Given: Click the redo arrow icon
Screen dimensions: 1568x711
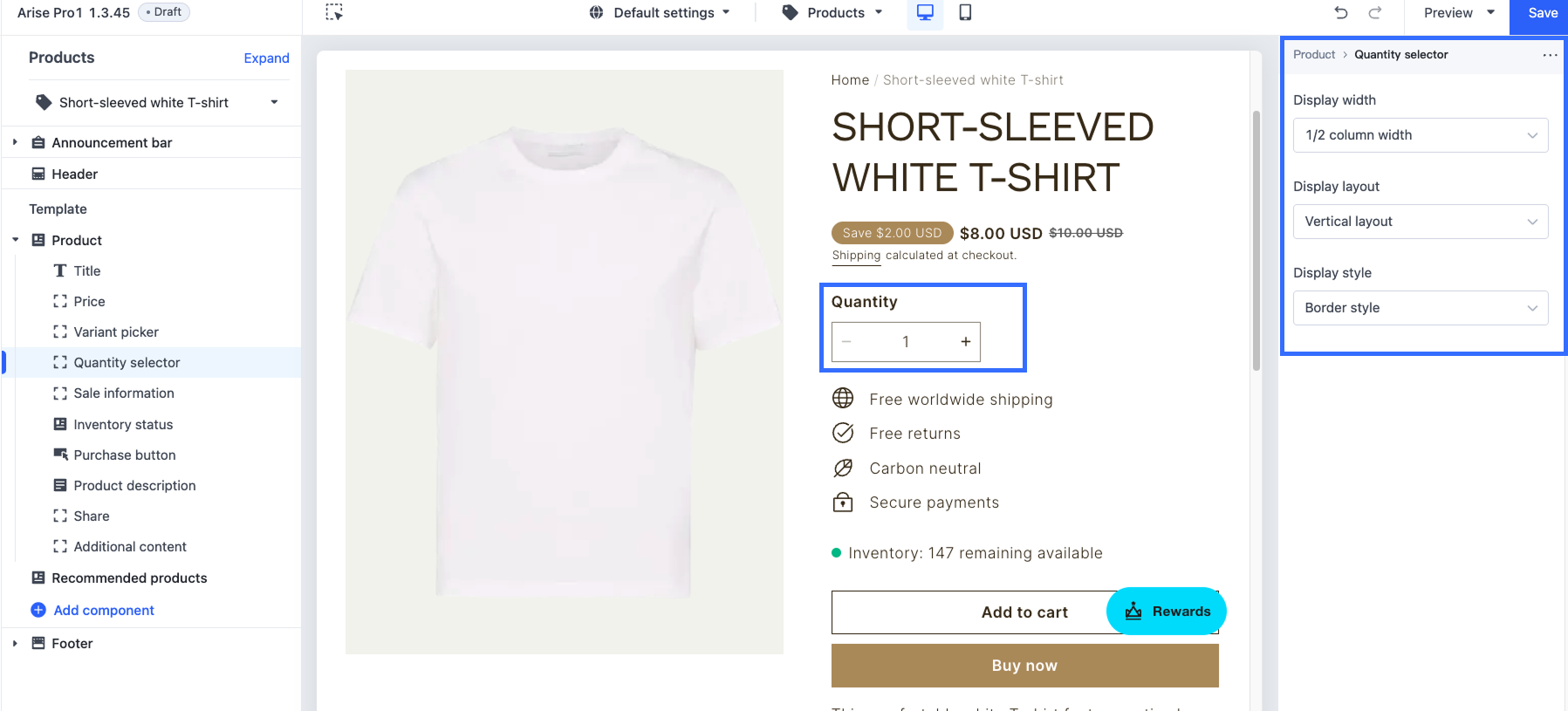Looking at the screenshot, I should tap(1374, 13).
